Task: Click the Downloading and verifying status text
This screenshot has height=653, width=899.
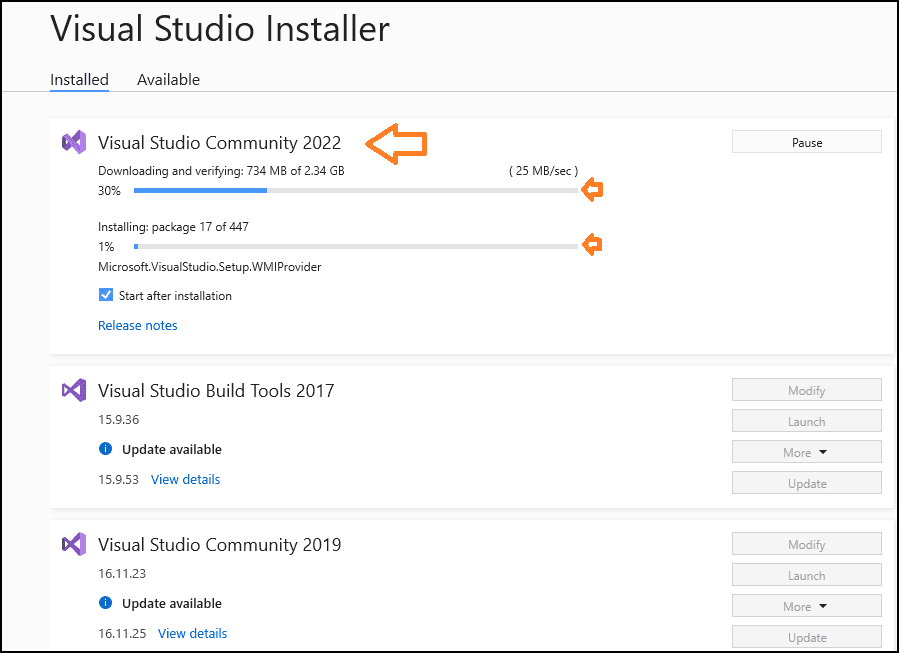Action: click(221, 171)
